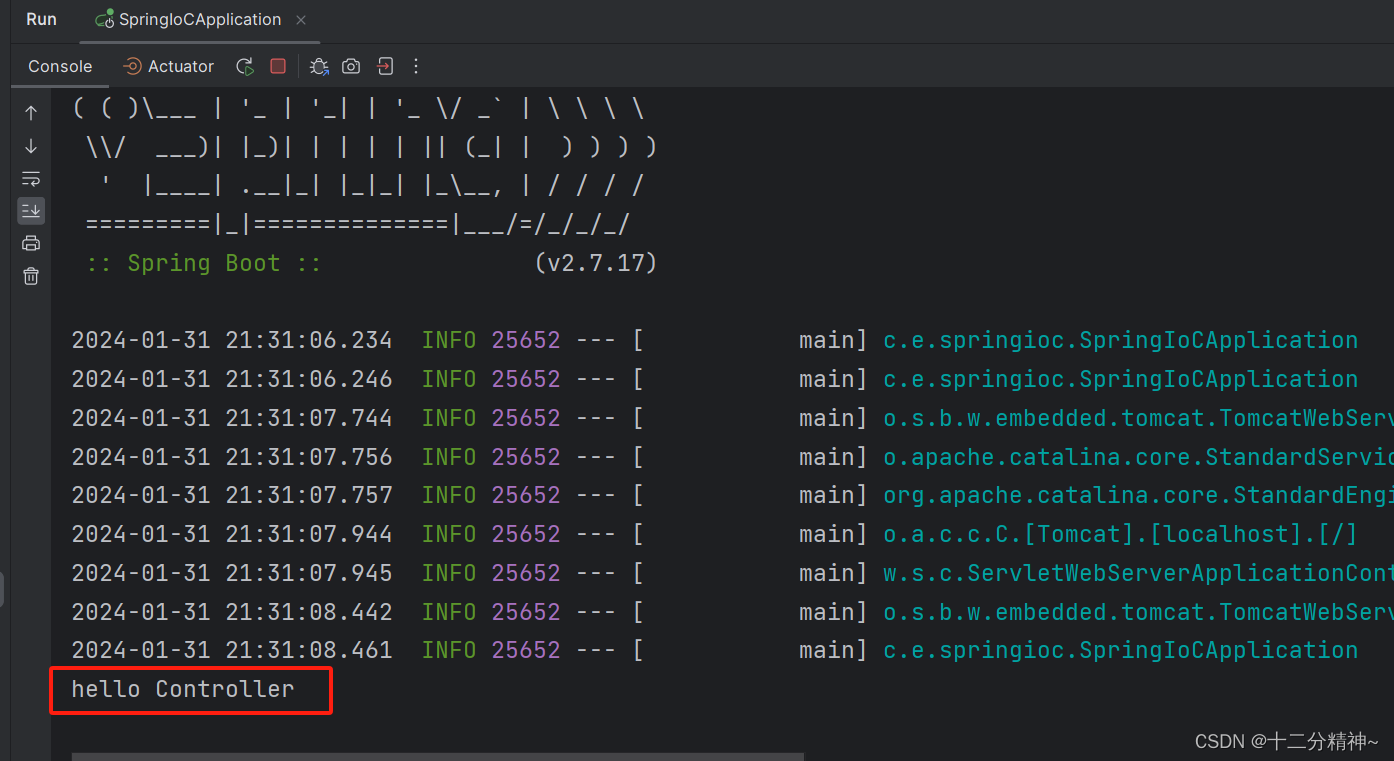1394x761 pixels.
Task: Click the 'hello Controller' output line
Action: pos(183,689)
